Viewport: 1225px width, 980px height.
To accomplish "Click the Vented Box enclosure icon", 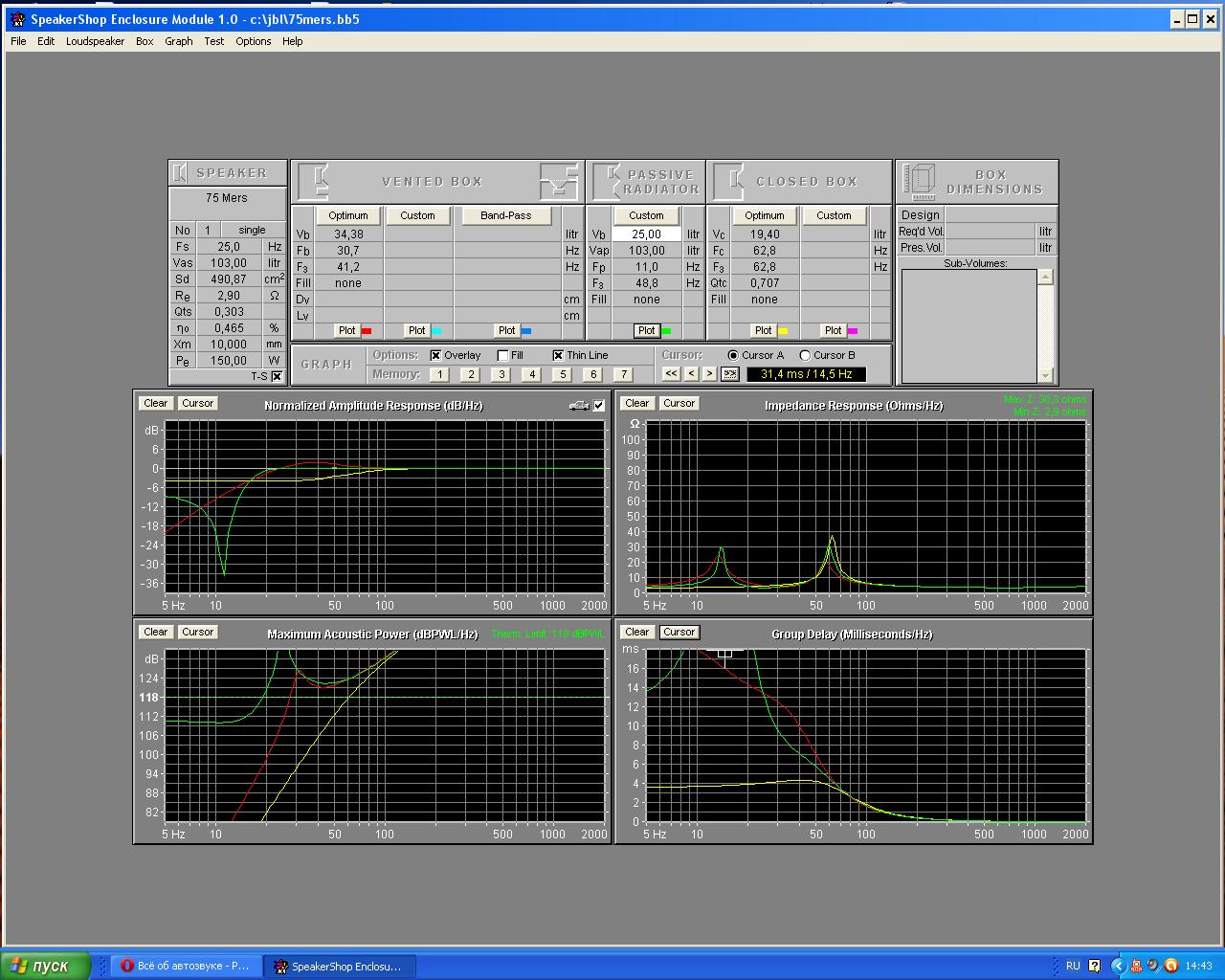I will [x=314, y=181].
